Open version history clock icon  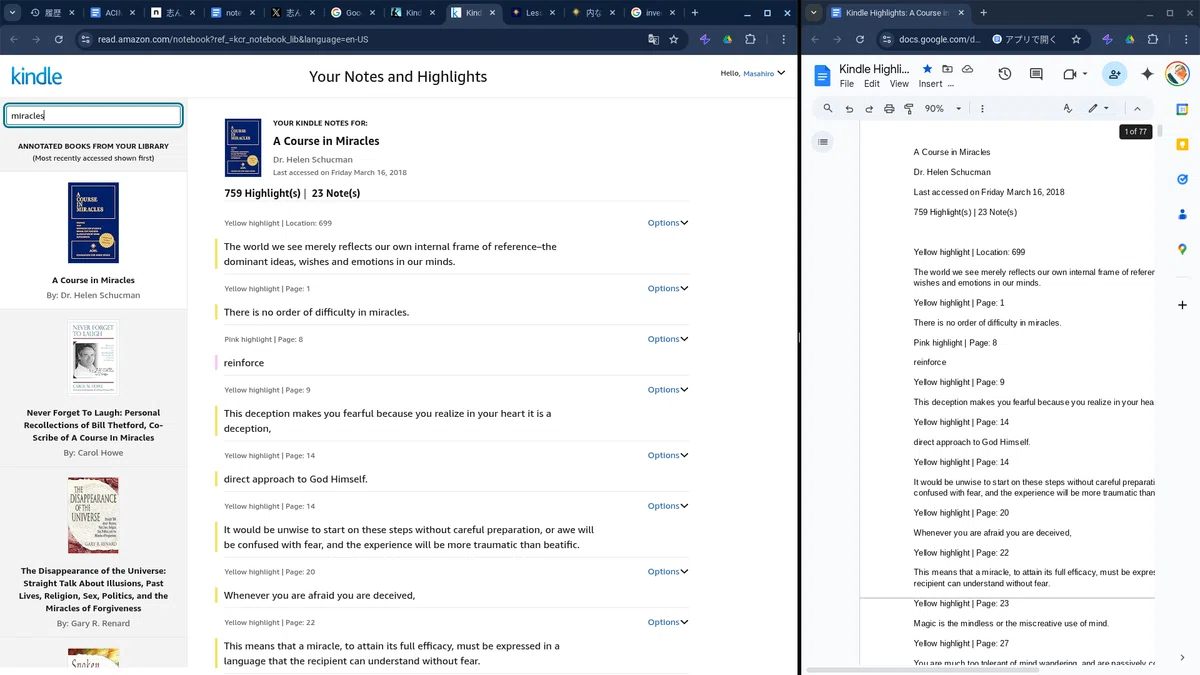coord(1005,75)
